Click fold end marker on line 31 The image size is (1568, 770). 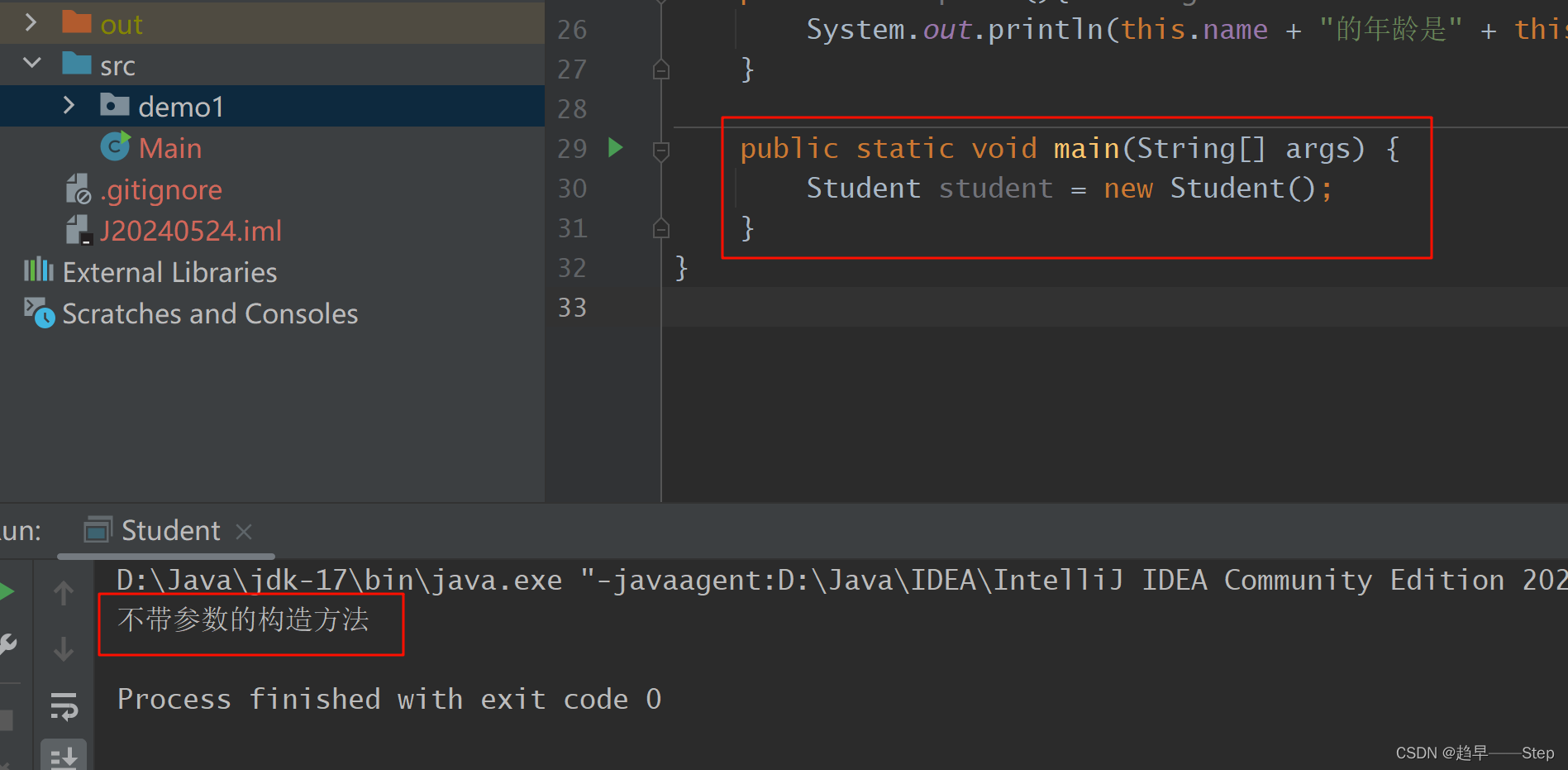point(660,228)
